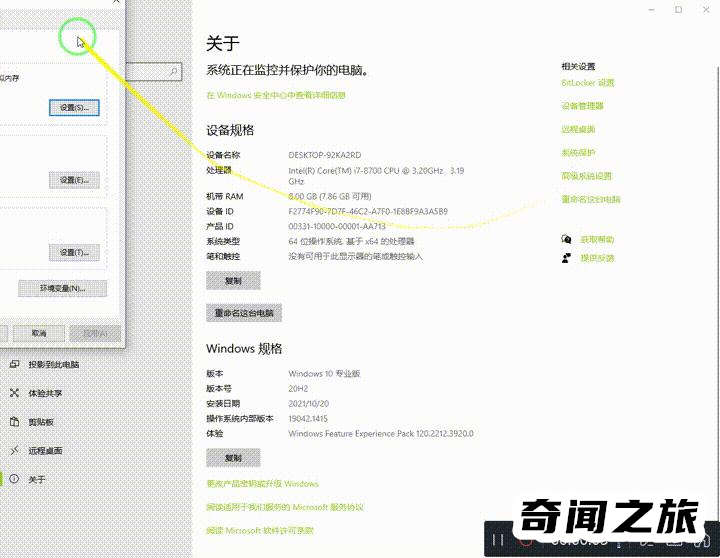
Task: Click the 安装日期 value 2021/10/20
Action: pyautogui.click(x=309, y=404)
